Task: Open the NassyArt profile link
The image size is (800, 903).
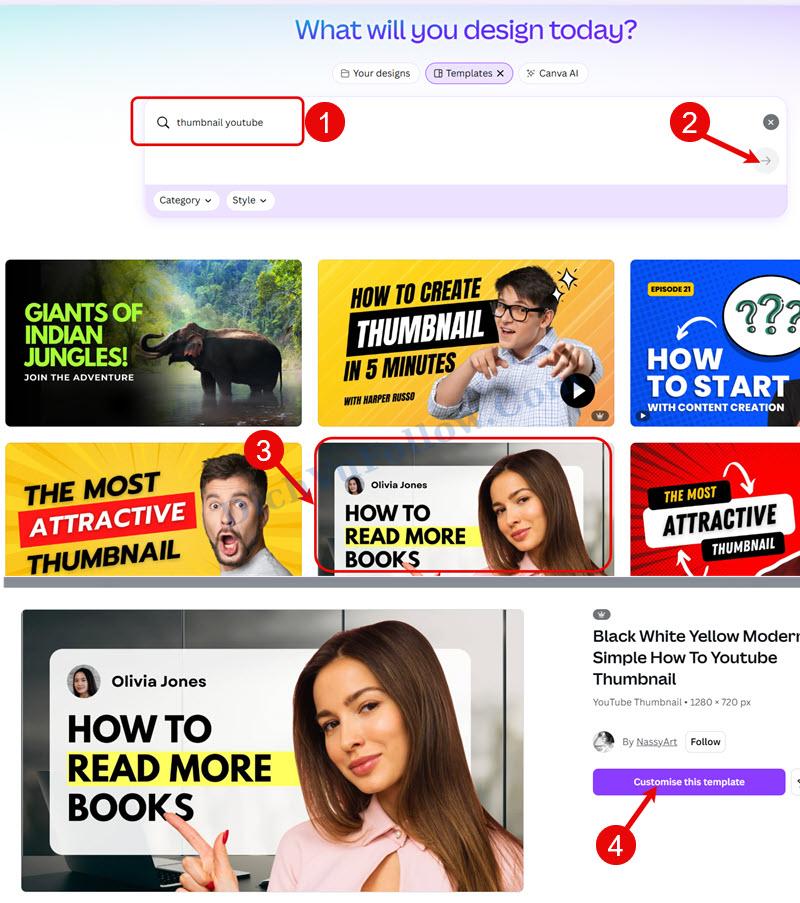Action: (657, 742)
